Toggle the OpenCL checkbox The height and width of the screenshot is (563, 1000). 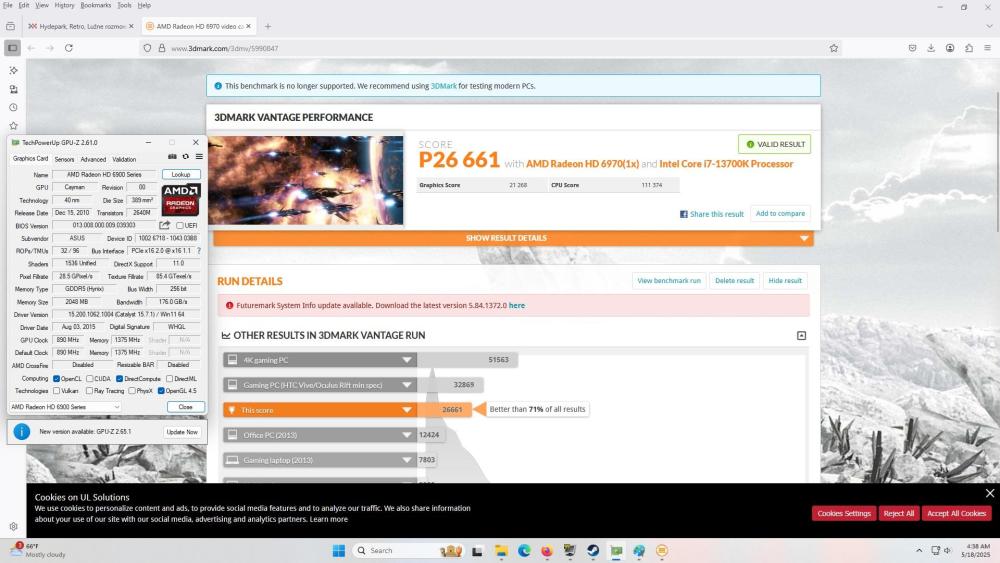(x=56, y=379)
